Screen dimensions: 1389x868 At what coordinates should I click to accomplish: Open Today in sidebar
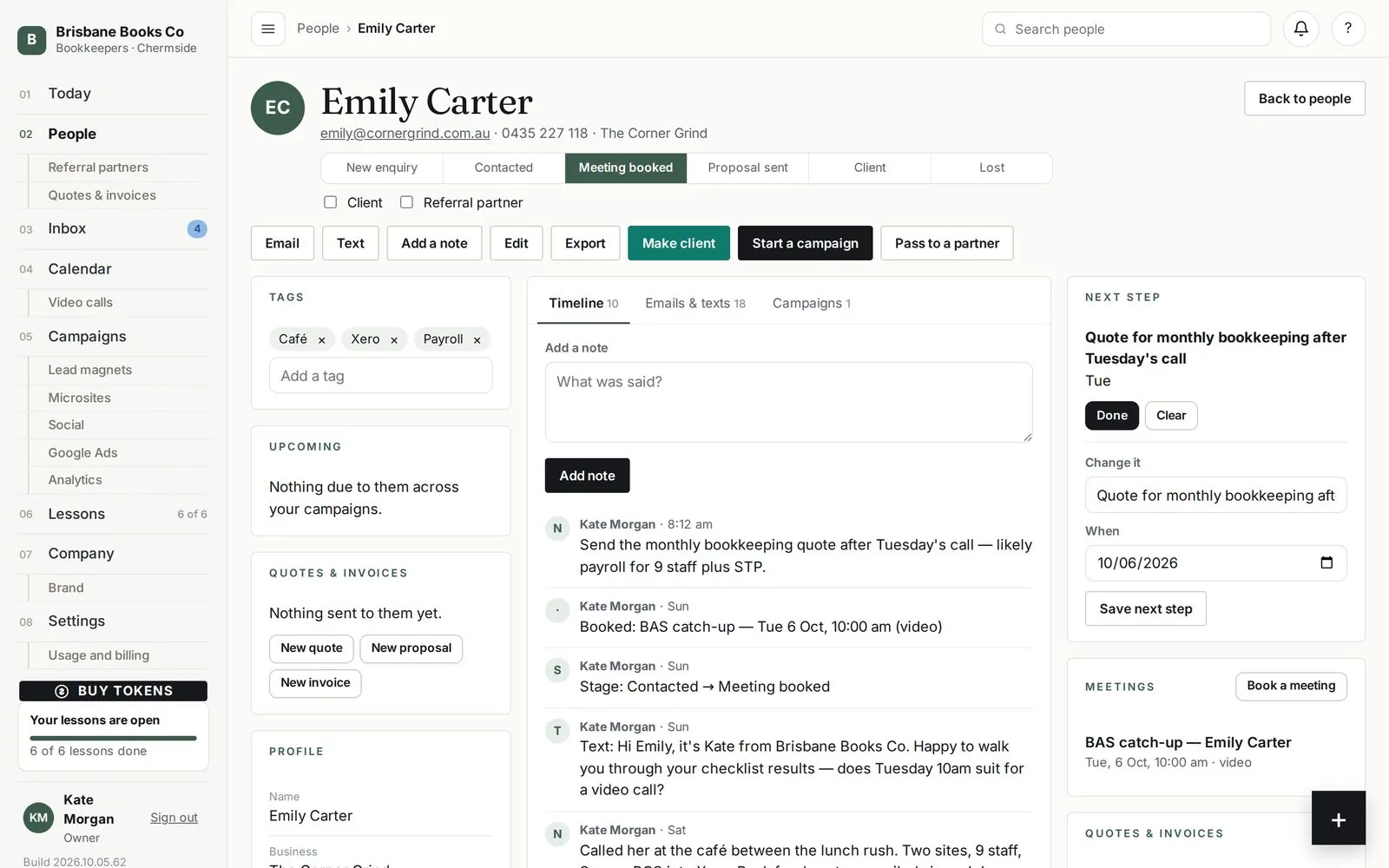(x=113, y=94)
